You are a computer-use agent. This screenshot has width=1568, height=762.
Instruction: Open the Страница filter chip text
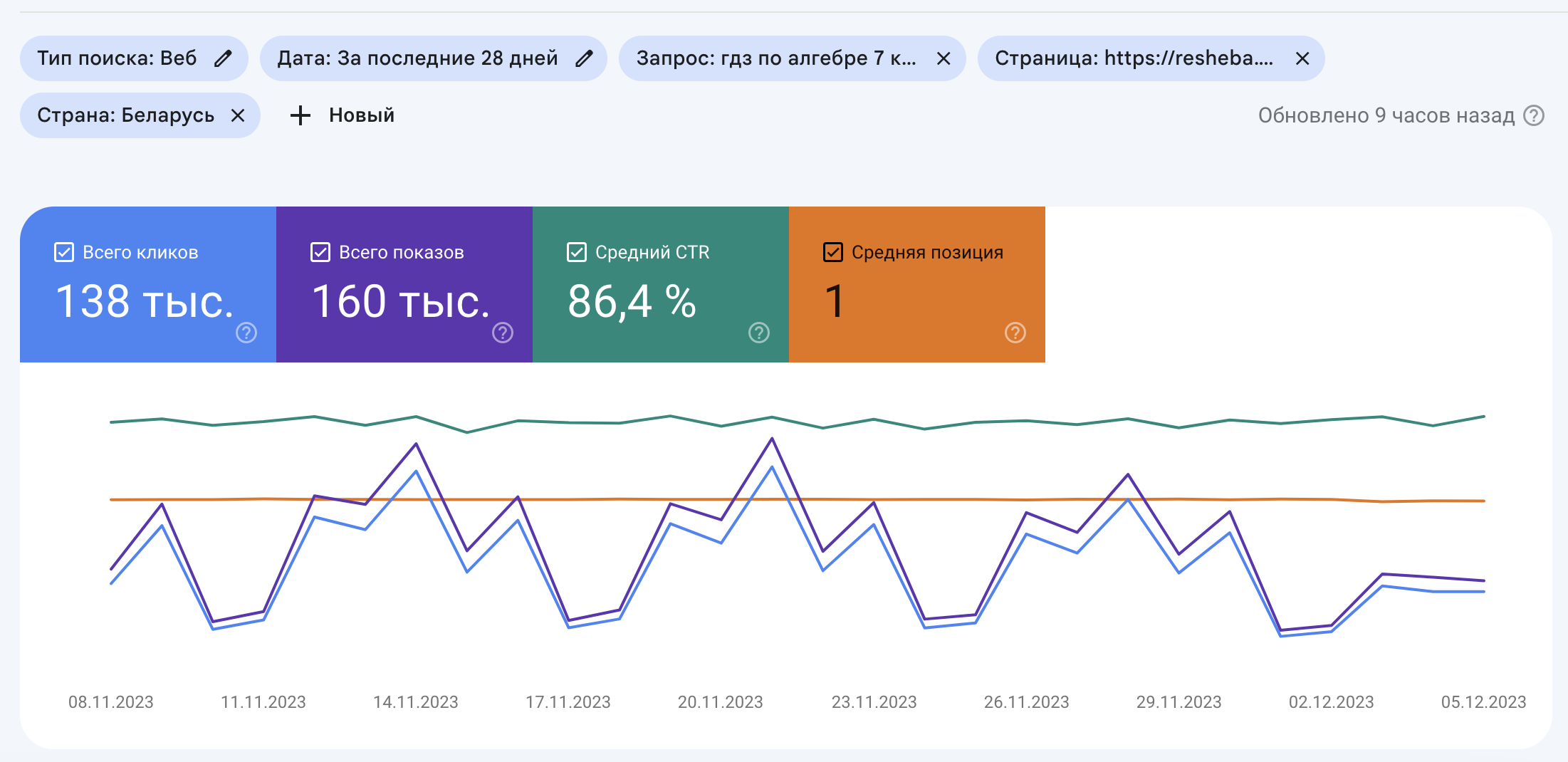1134,58
